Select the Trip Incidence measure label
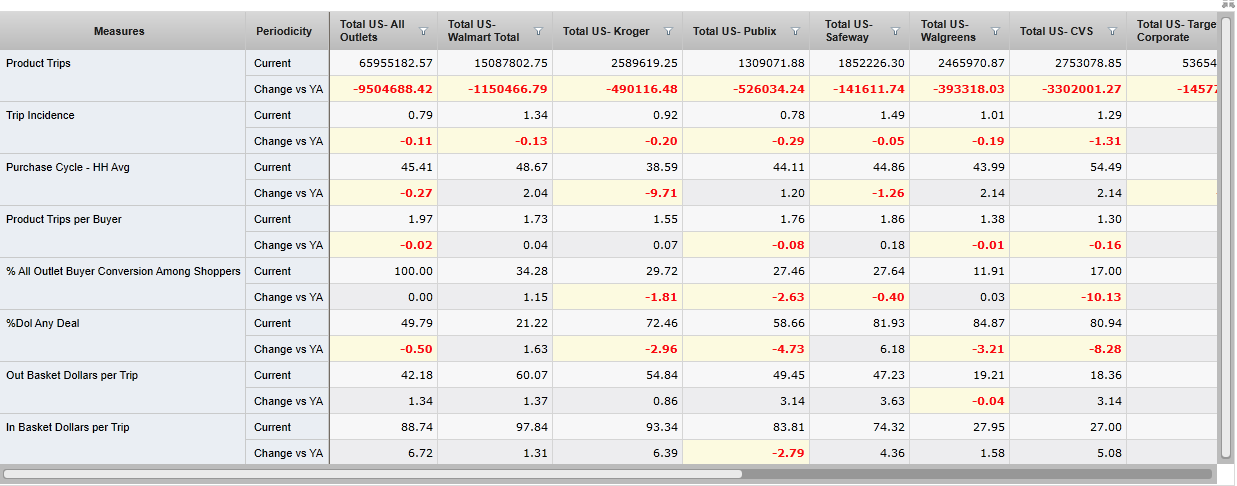Screen dimensions: 1237x486 pos(40,115)
